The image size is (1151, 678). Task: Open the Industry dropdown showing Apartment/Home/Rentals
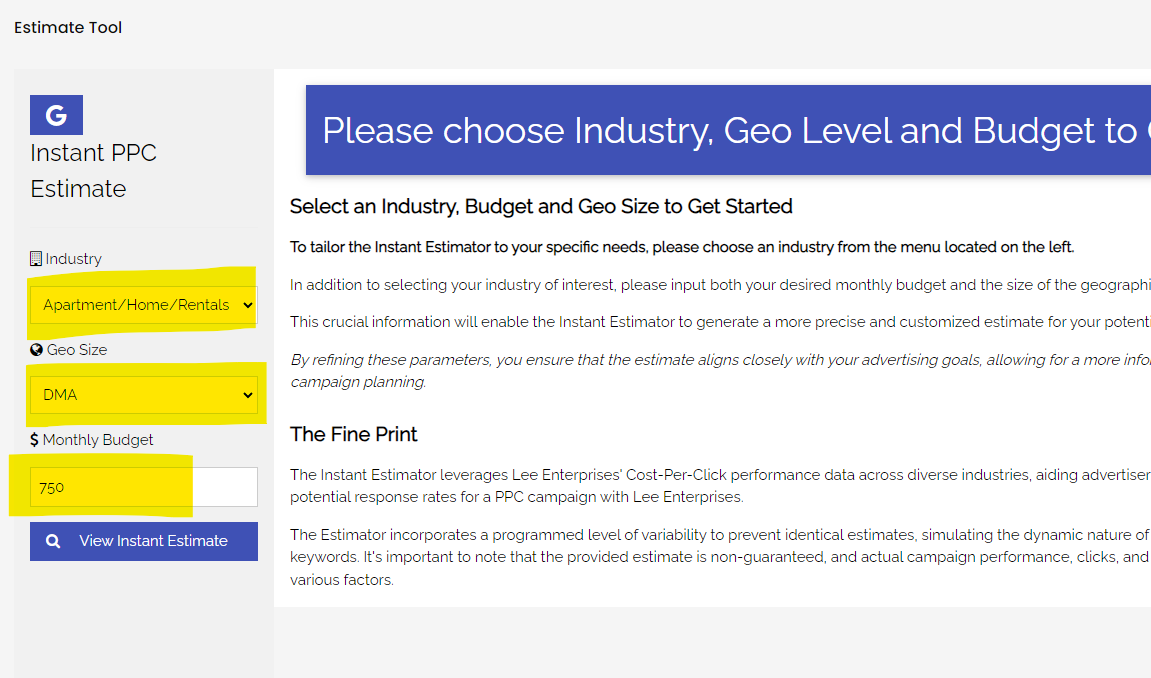(143, 305)
